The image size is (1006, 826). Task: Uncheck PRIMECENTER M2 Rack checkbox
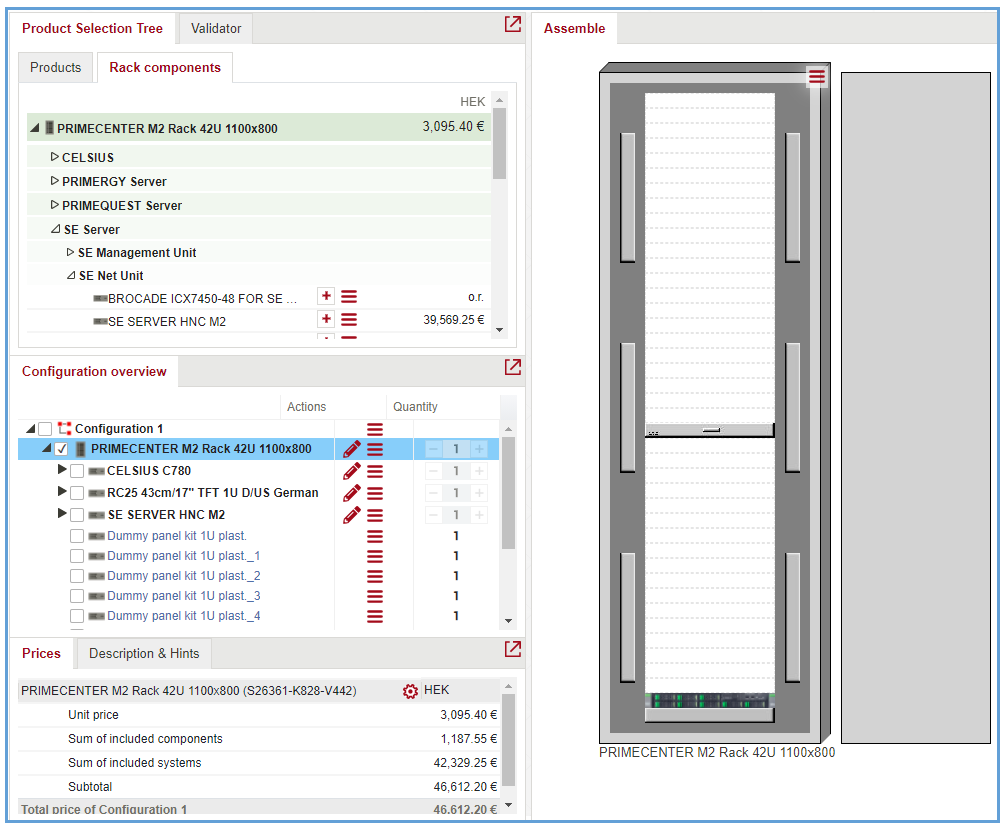(x=62, y=449)
